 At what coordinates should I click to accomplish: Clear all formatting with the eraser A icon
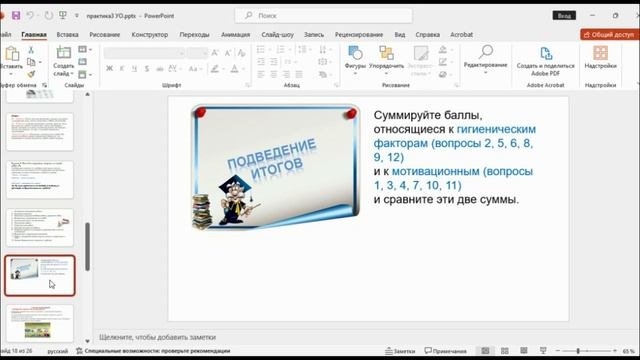241,53
